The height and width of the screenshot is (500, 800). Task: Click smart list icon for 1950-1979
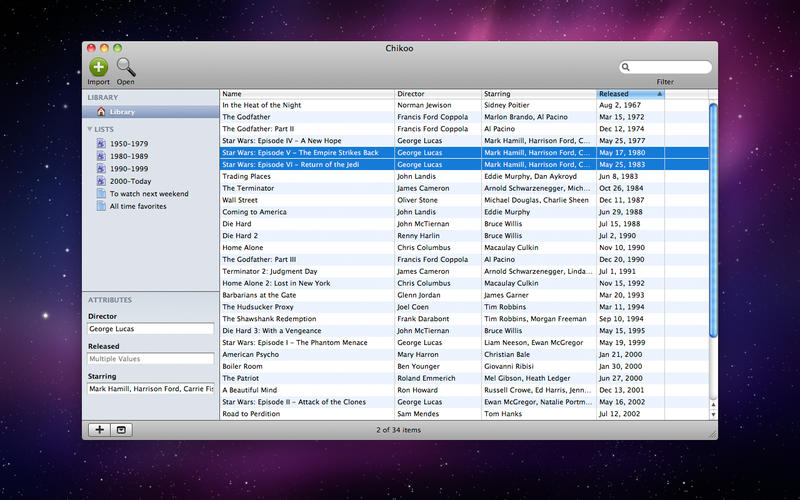click(101, 143)
